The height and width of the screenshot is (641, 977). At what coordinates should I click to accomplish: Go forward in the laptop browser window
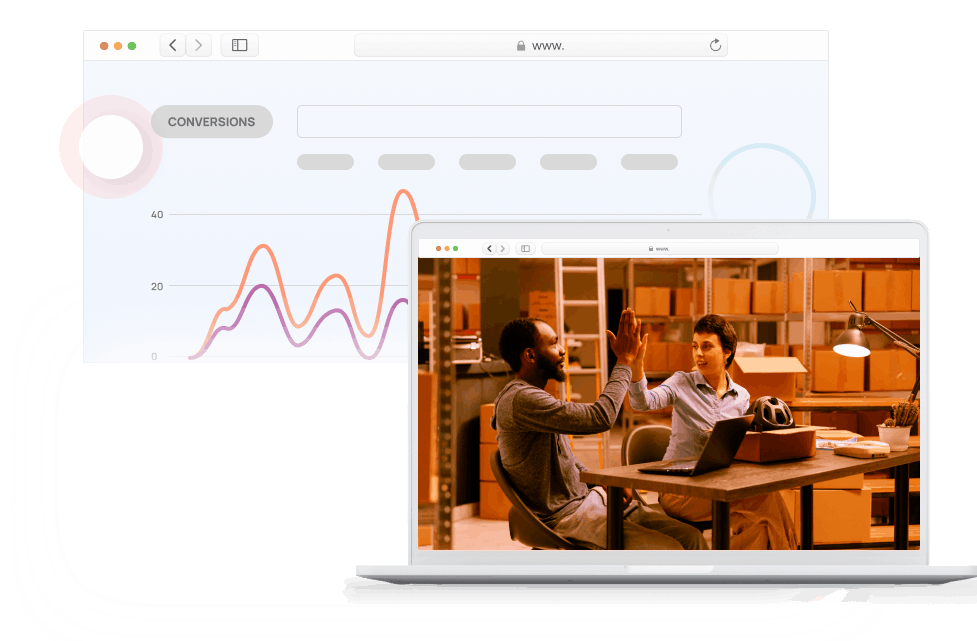coord(503,248)
